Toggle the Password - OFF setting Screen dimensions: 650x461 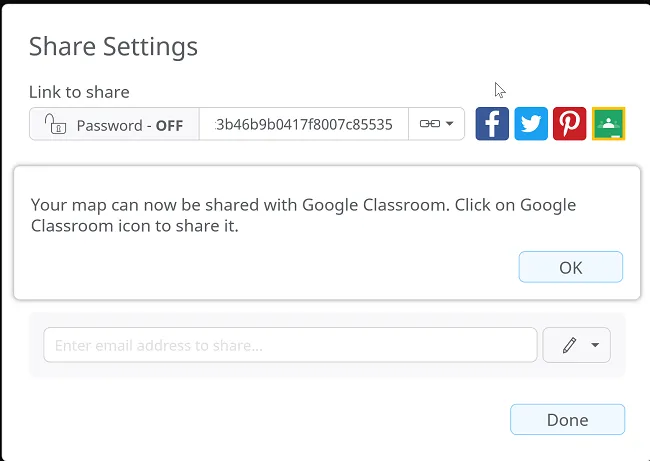point(114,125)
